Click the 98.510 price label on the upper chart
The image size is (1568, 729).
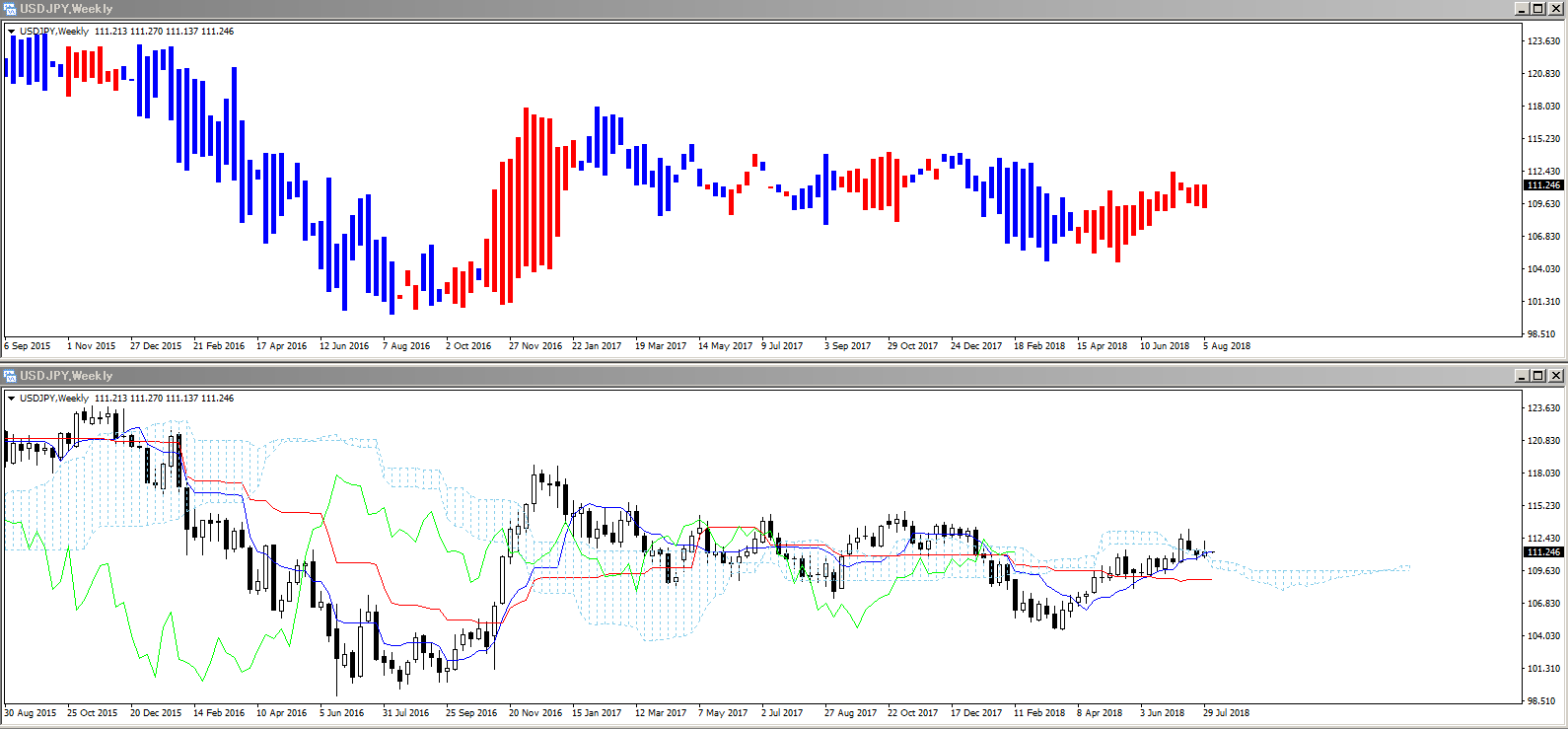1543,334
